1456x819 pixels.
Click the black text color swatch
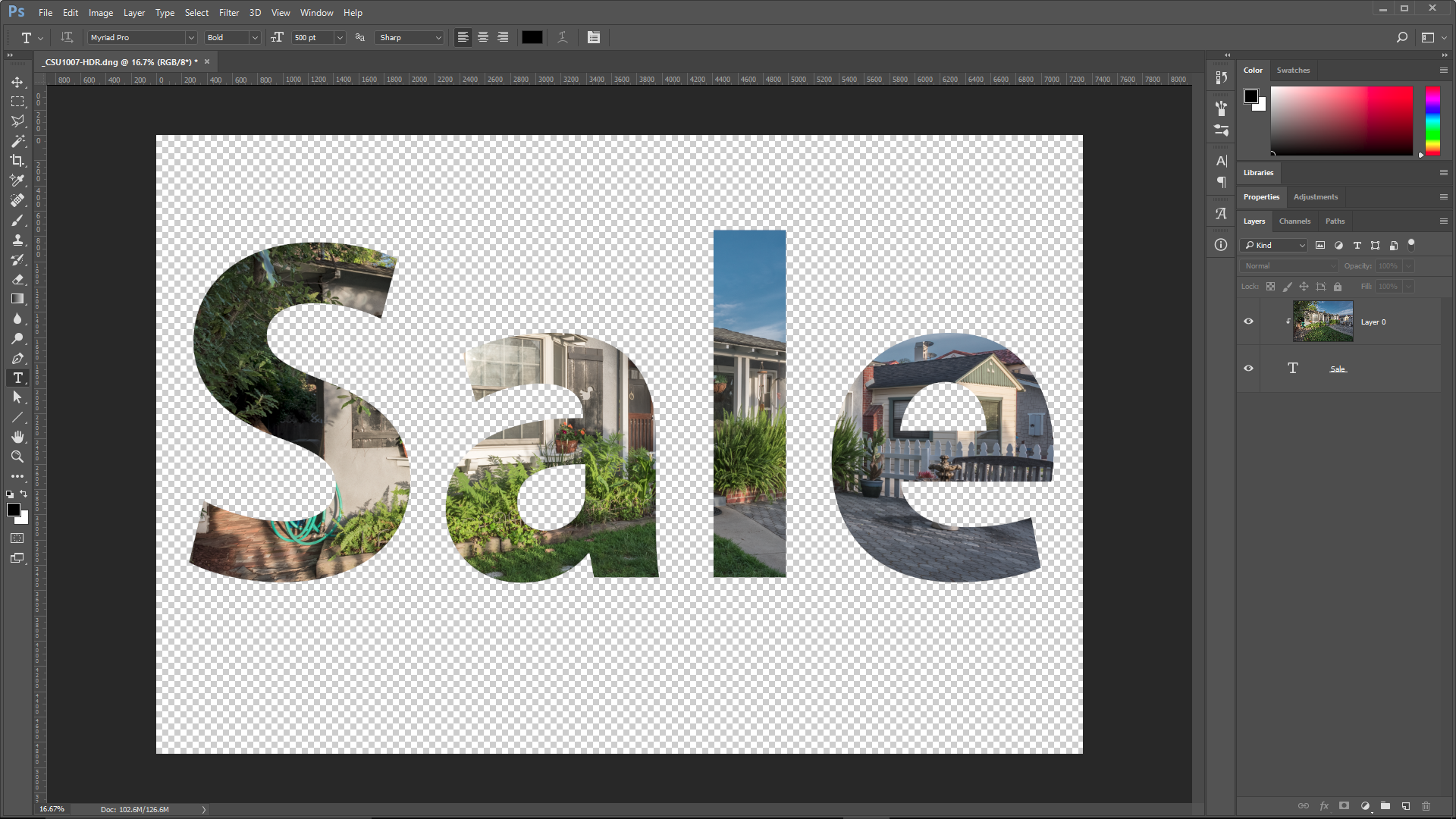(x=532, y=37)
